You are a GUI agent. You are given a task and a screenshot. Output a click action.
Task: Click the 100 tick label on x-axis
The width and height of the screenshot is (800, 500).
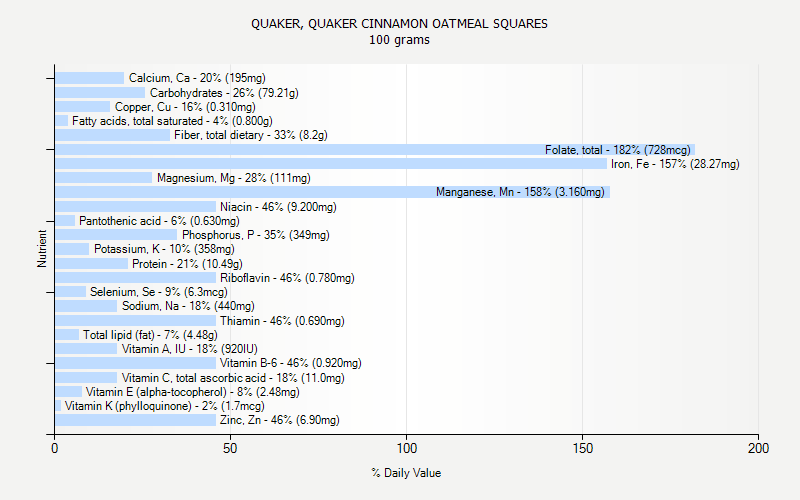407,448
